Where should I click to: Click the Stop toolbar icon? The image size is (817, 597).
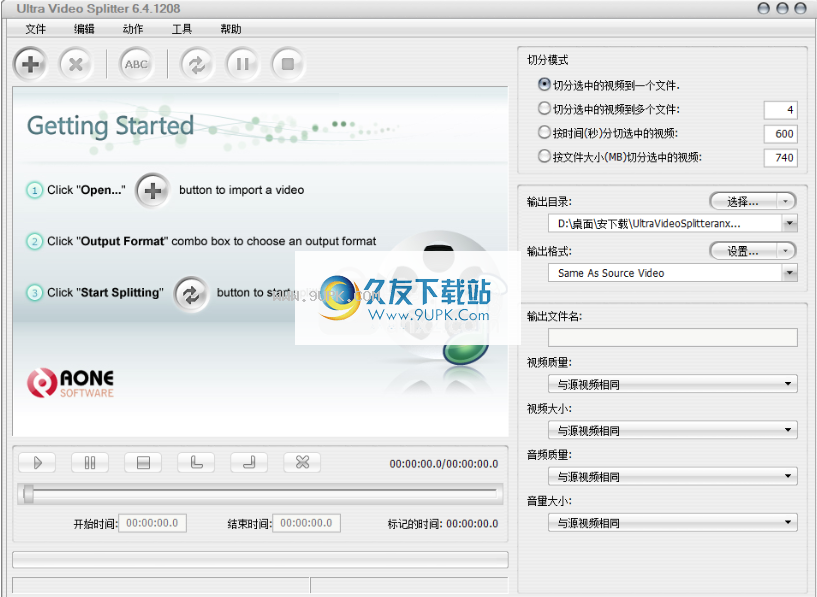(x=288, y=64)
